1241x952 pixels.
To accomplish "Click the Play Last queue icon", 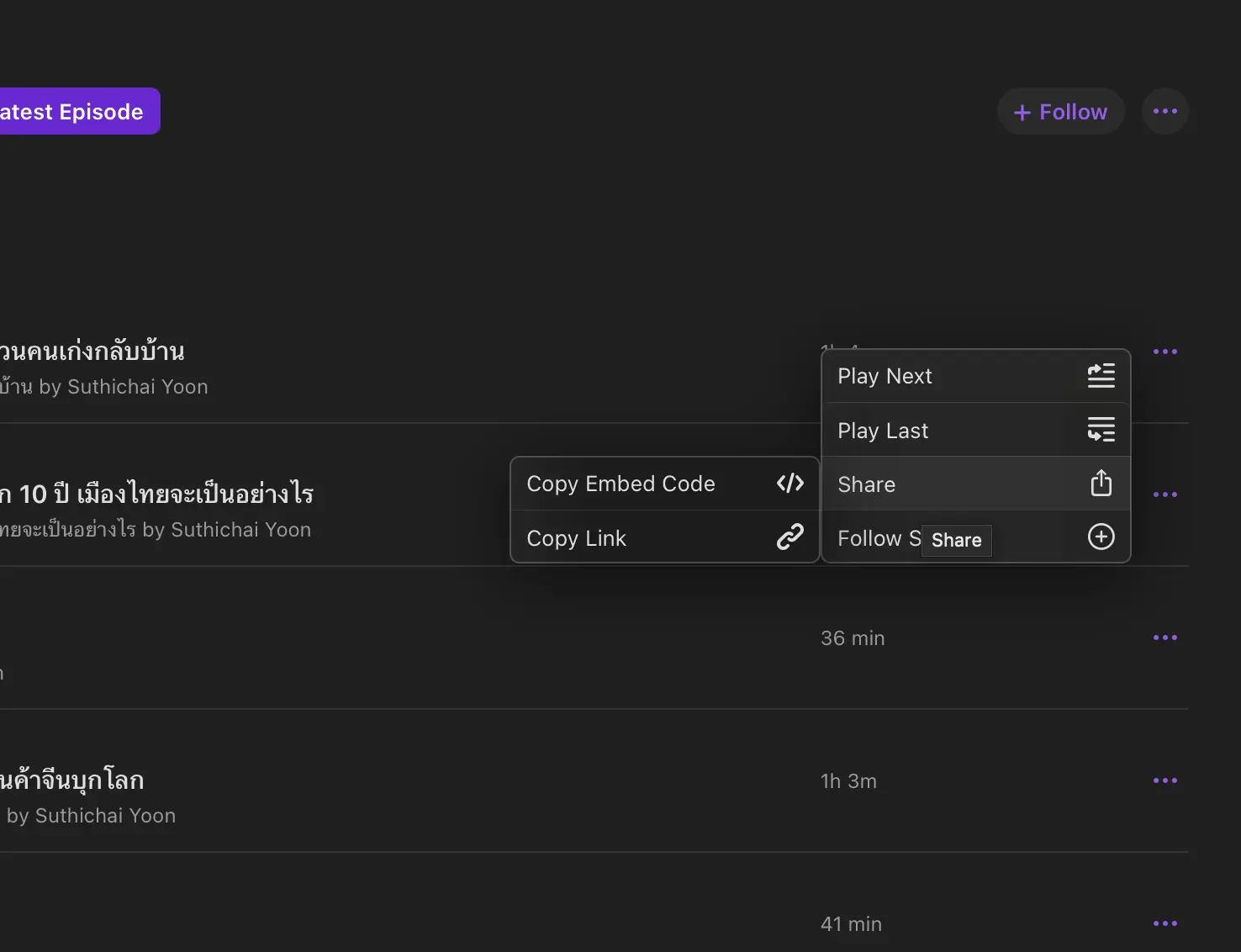I will pyautogui.click(x=1101, y=430).
